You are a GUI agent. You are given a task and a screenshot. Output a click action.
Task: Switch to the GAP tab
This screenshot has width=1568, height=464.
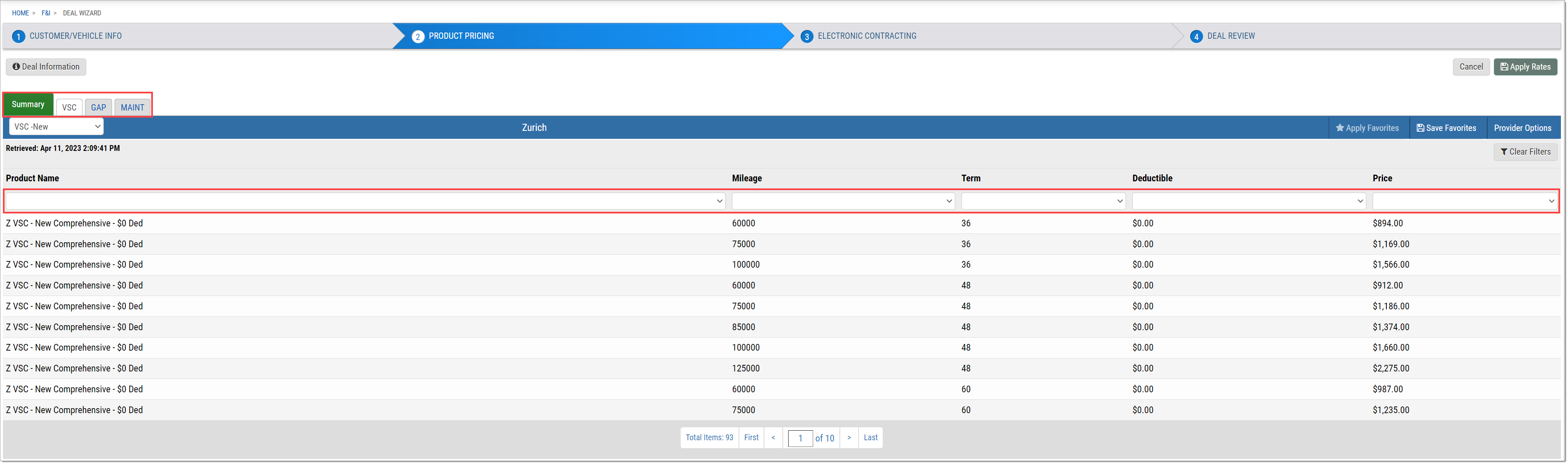(99, 107)
